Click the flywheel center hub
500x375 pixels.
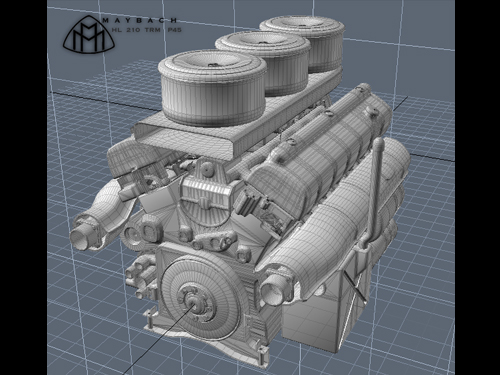point(194,301)
